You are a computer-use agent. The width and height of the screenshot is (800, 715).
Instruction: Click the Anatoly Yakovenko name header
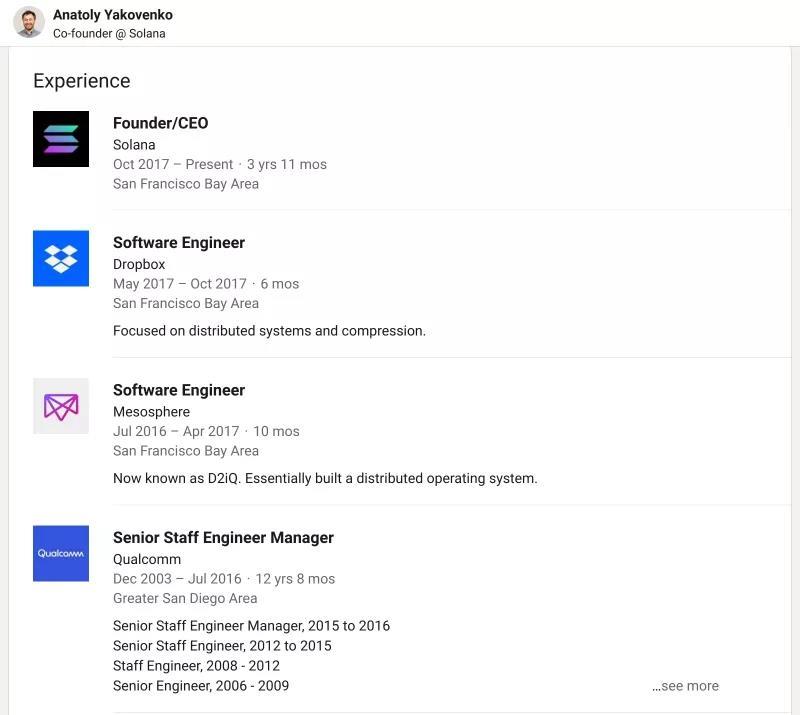click(x=112, y=15)
